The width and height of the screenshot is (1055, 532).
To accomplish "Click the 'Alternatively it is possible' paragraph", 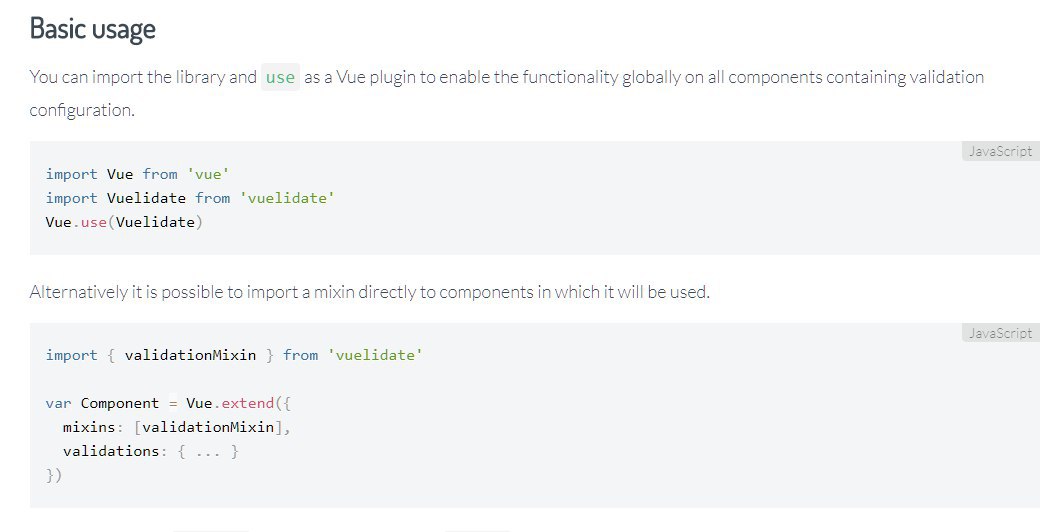I will (x=369, y=292).
